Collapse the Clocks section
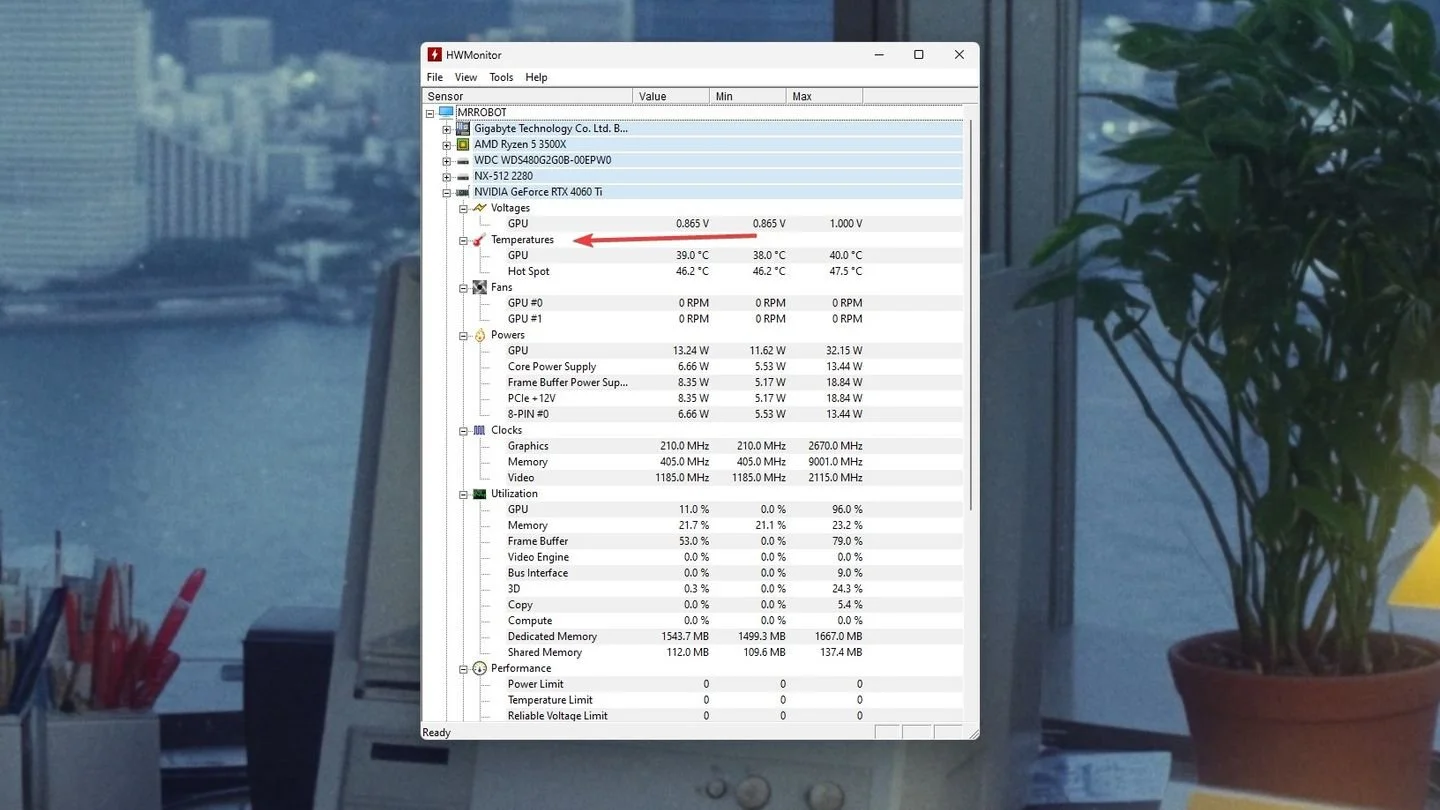This screenshot has width=1440, height=810. tap(464, 430)
